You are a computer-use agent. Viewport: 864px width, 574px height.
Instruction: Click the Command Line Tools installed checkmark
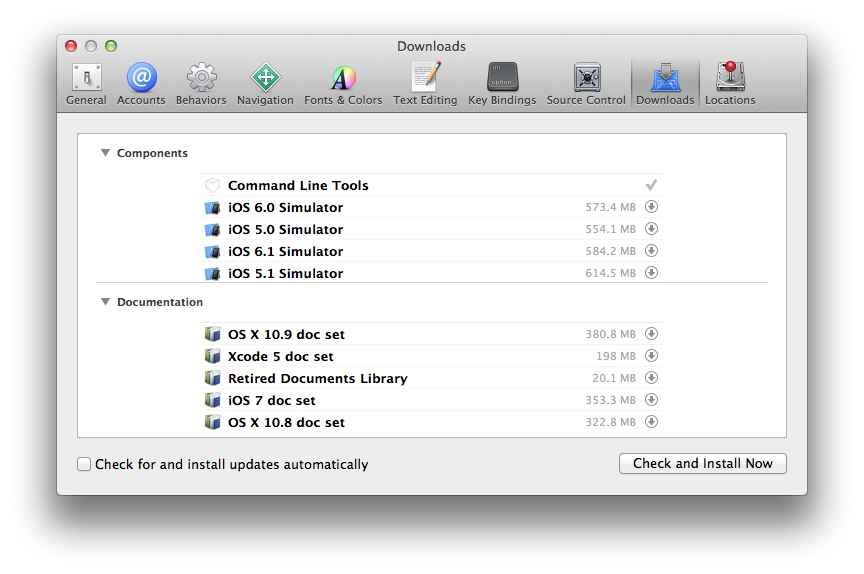pyautogui.click(x=651, y=185)
